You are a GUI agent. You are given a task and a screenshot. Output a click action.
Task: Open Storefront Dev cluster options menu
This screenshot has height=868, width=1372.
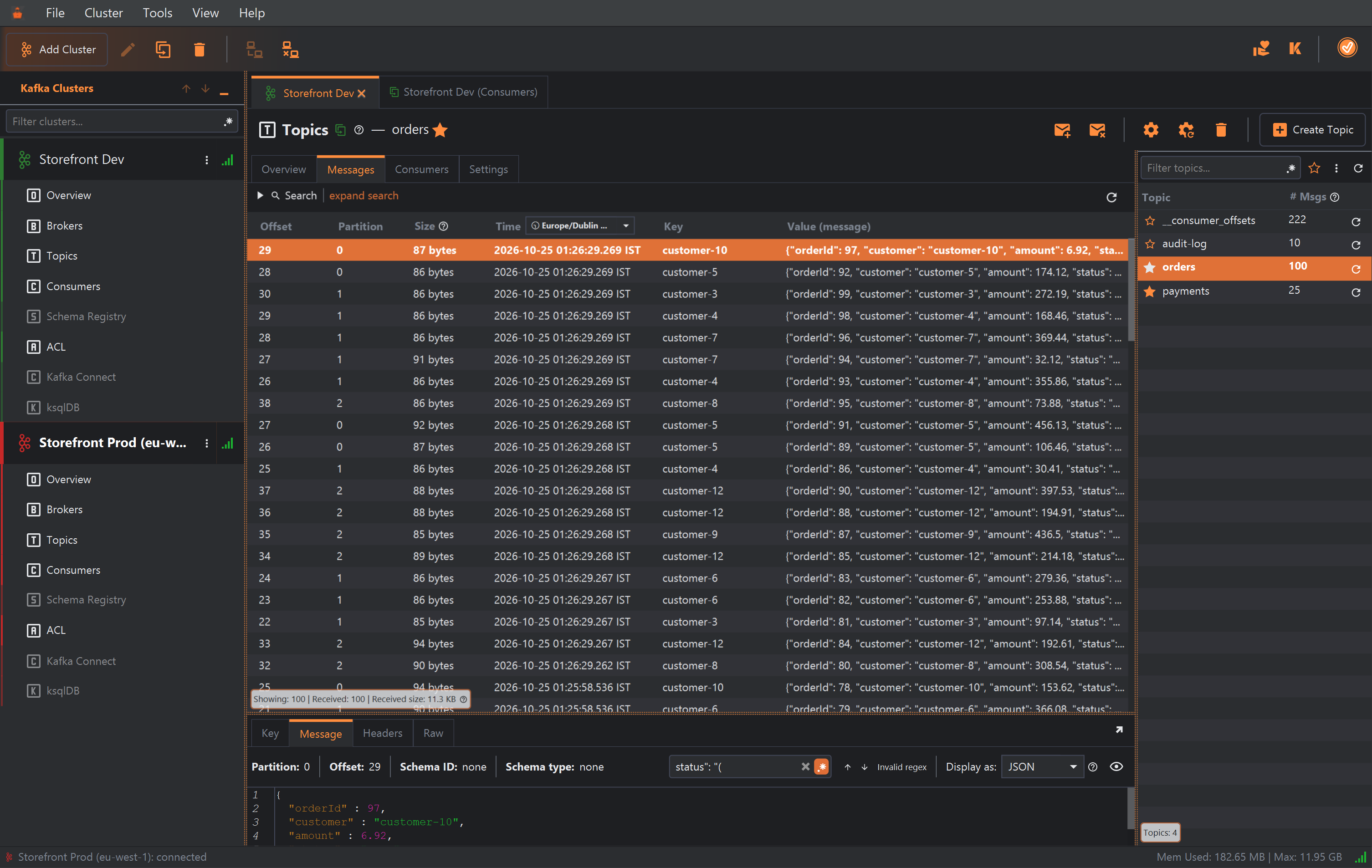pyautogui.click(x=206, y=160)
